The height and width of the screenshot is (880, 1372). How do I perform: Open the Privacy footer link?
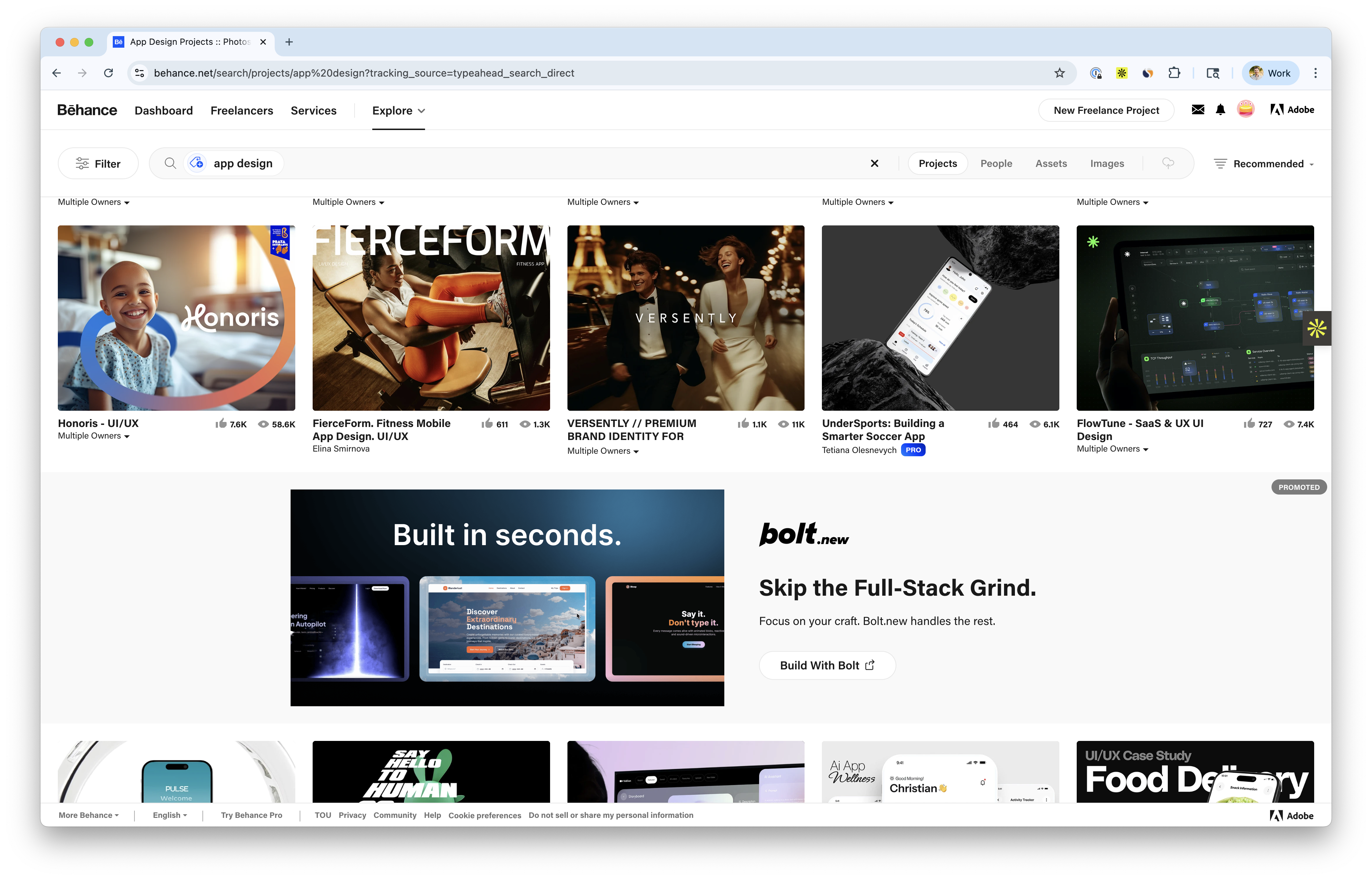(x=352, y=815)
